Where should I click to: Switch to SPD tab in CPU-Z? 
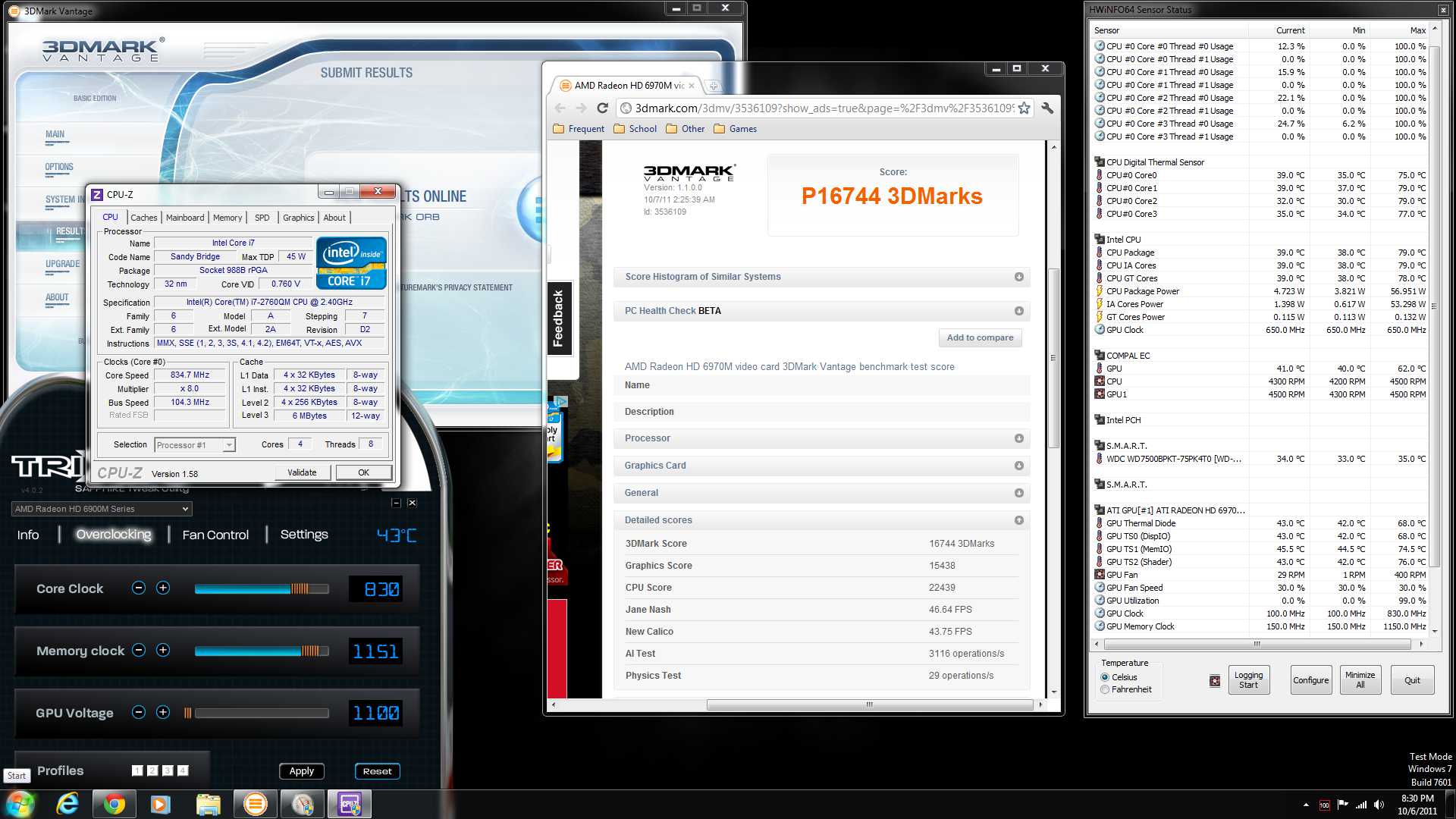tap(262, 218)
